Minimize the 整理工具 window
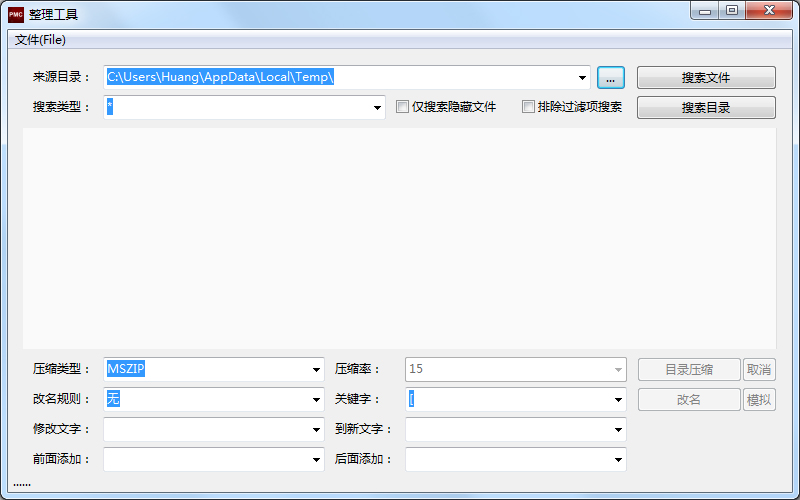Screen dimensions: 800x500 [x=706, y=11]
